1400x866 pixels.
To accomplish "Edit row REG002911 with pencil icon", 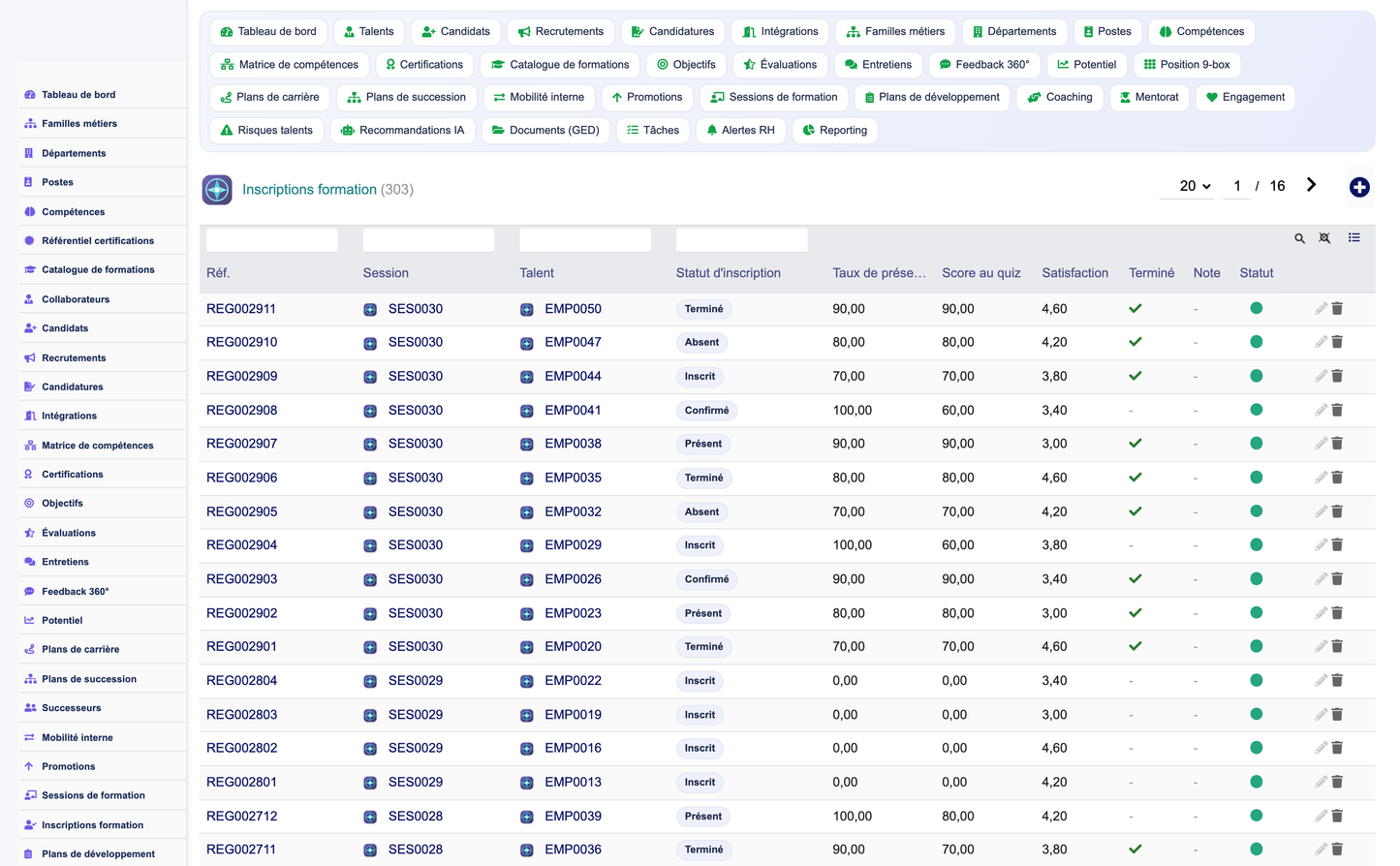I will click(x=1321, y=308).
